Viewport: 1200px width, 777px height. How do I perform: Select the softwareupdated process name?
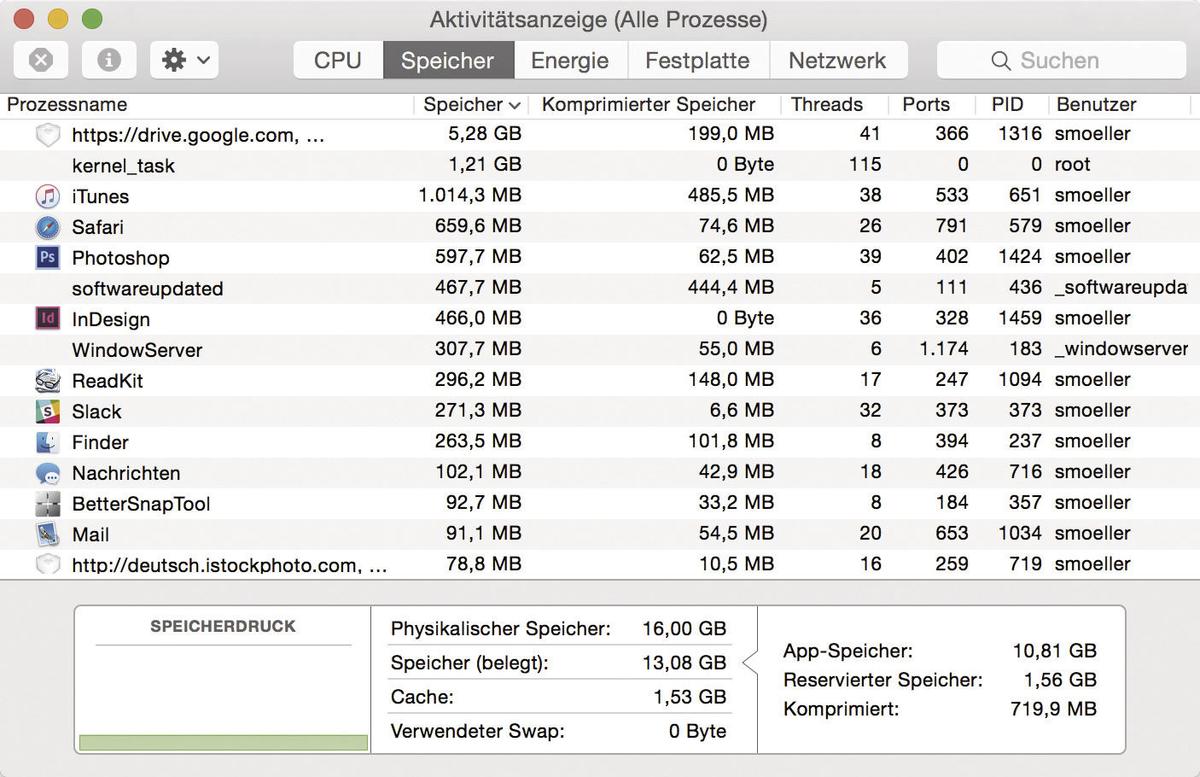tap(147, 289)
